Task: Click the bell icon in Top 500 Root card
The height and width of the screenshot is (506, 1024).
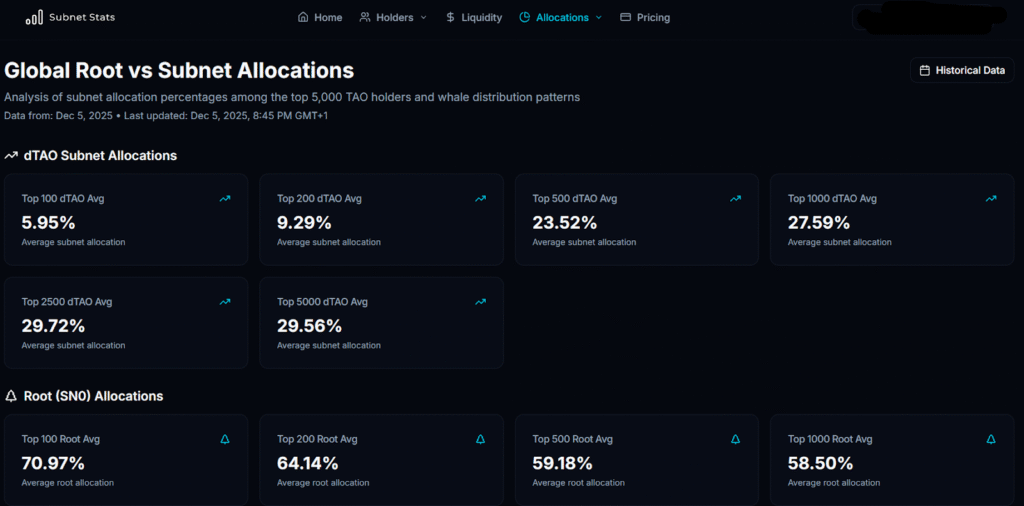Action: point(736,439)
